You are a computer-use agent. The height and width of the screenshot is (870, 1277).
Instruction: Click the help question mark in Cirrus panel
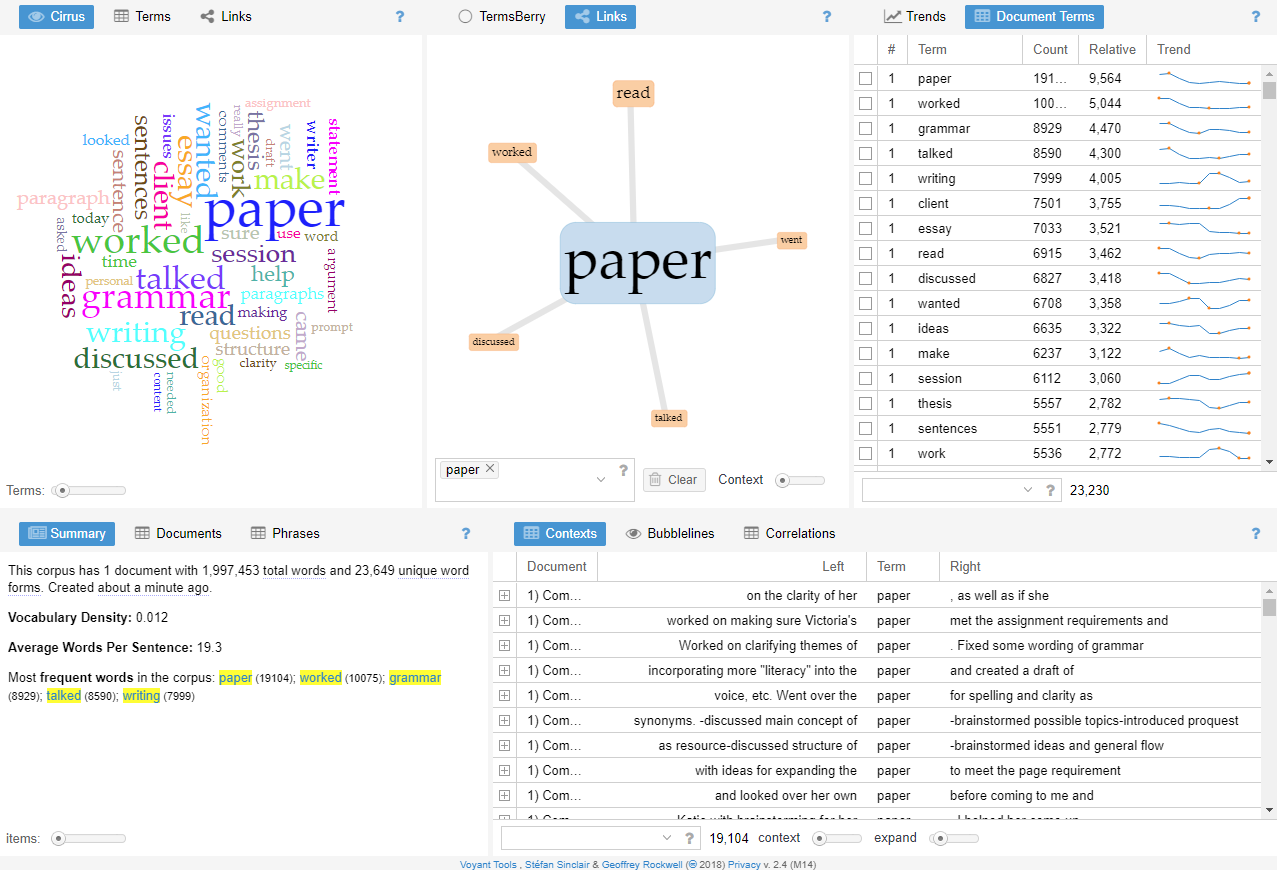(x=400, y=17)
